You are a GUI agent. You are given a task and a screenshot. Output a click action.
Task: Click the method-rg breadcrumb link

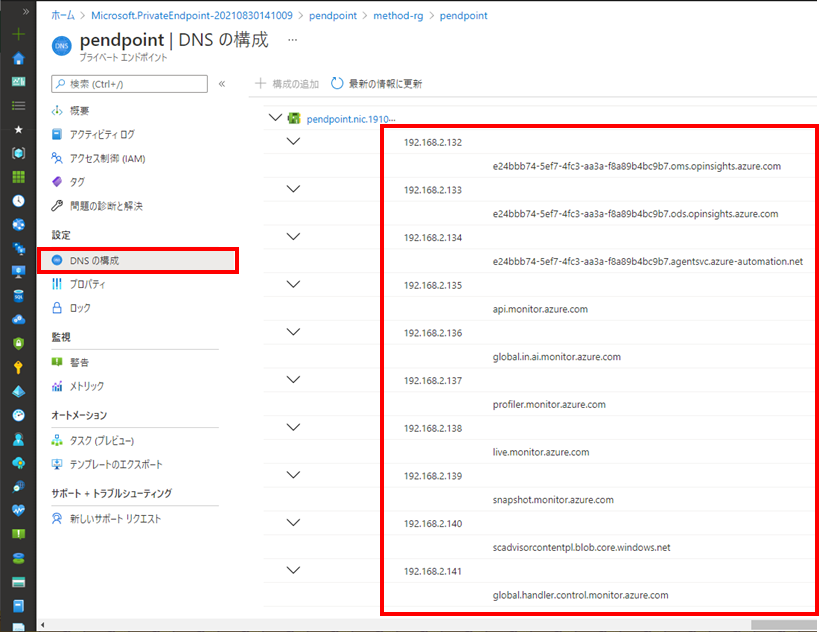click(x=398, y=16)
